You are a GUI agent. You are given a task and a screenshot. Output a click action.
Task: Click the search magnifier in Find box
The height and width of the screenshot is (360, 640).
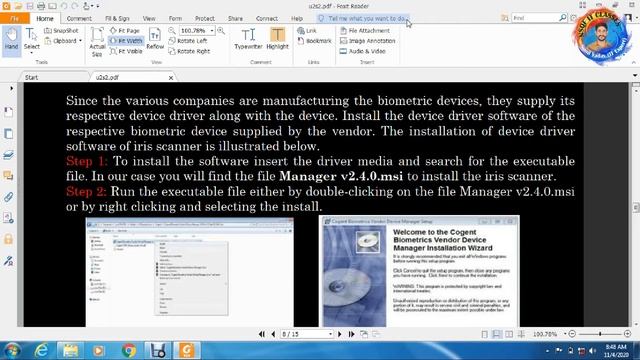point(562,18)
